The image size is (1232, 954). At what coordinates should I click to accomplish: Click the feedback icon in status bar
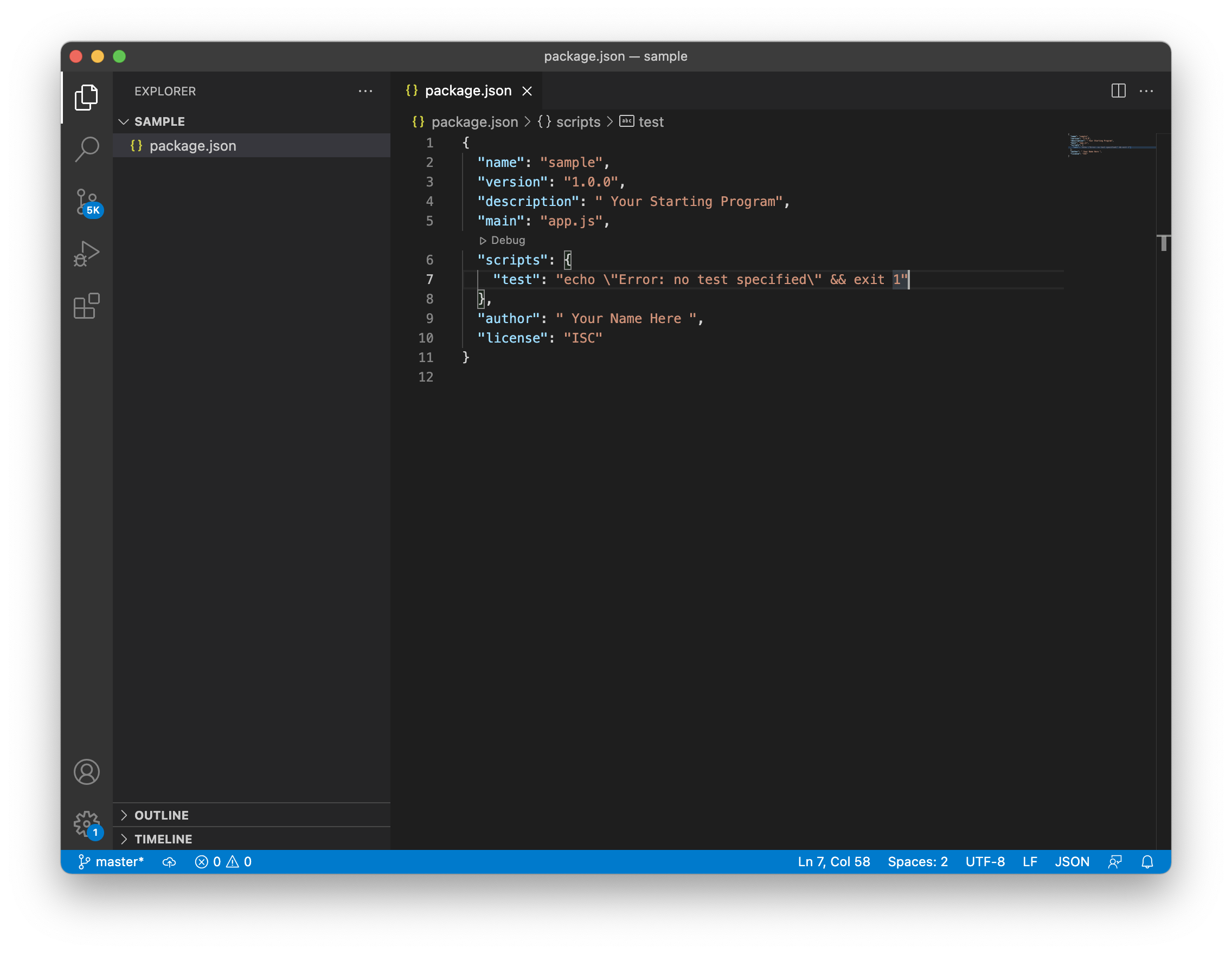pos(1115,861)
